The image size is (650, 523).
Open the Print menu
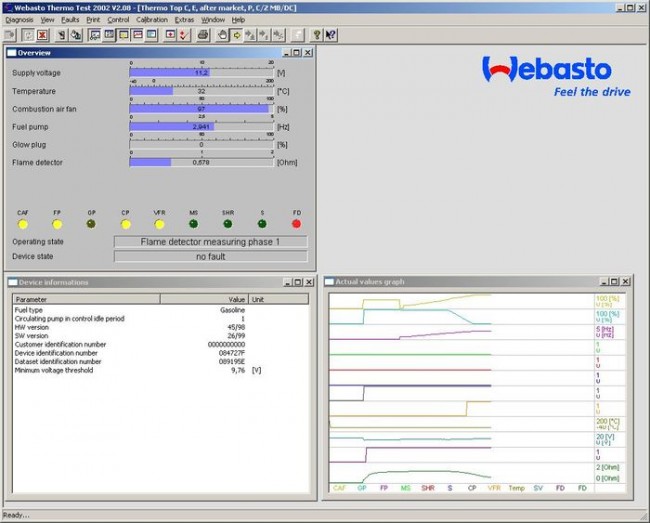pos(93,20)
